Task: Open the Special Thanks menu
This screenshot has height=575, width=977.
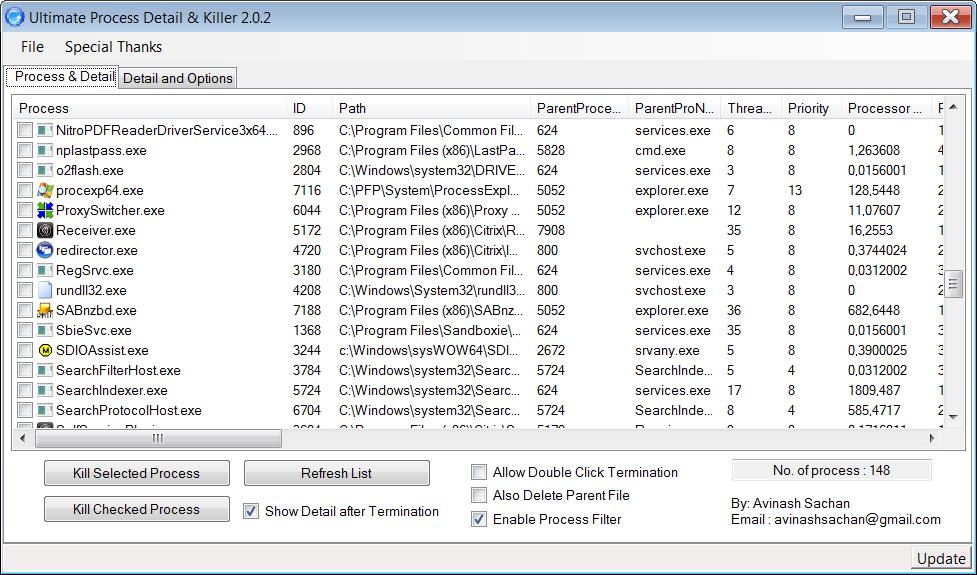Action: click(113, 47)
